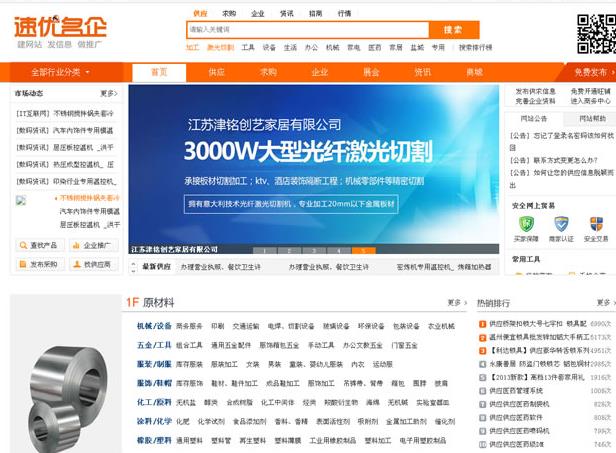Open 商城 in the orange navigation bar
Viewport: 616px width, 453px height.
click(x=474, y=72)
